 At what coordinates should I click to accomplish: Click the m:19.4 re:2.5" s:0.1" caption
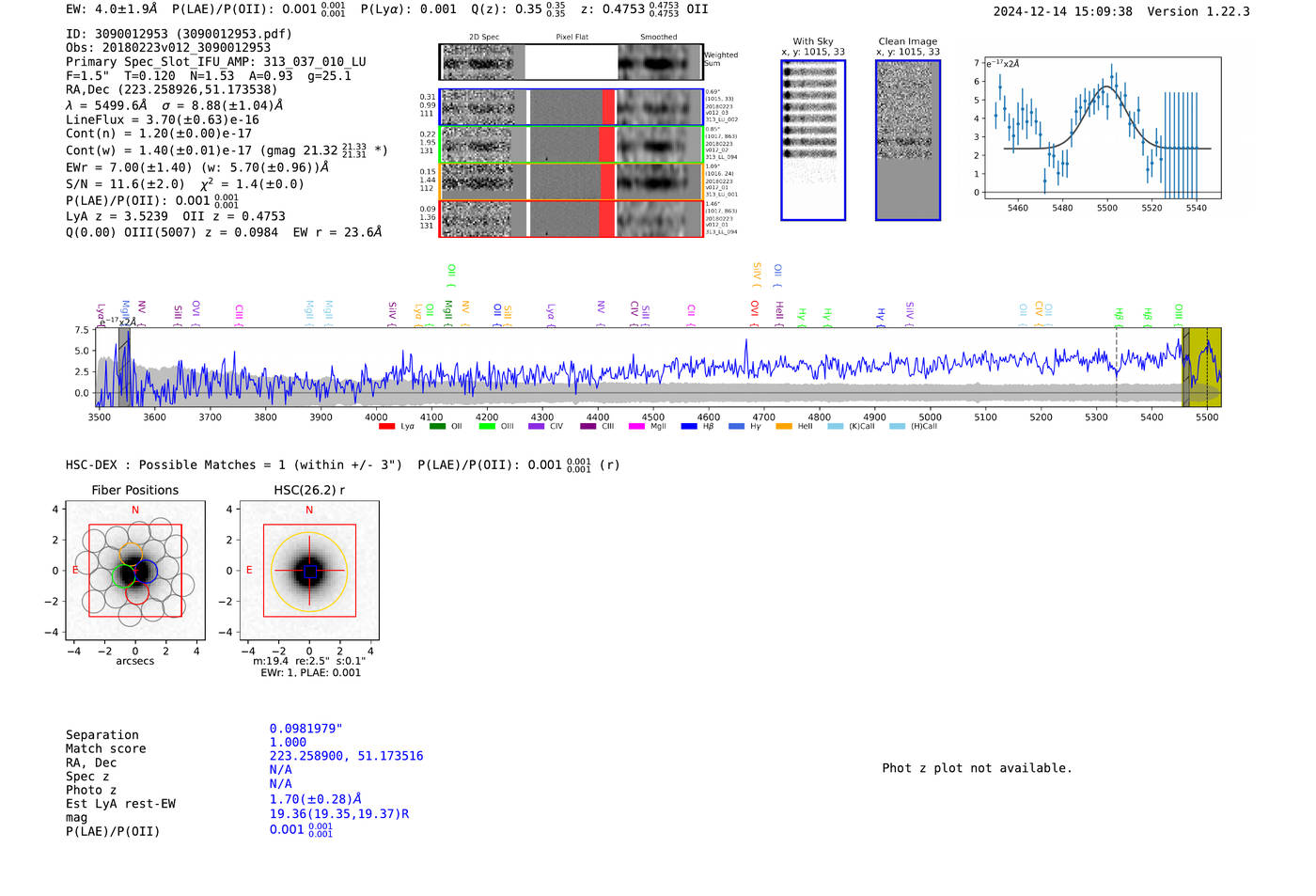tap(309, 661)
